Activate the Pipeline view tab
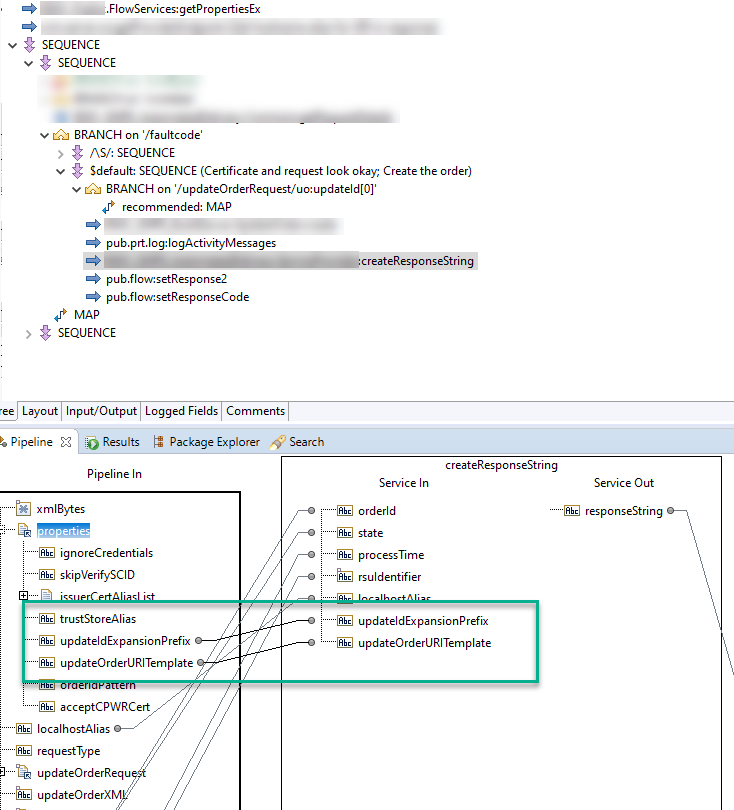Image resolution: width=734 pixels, height=810 pixels. pyautogui.click(x=31, y=442)
